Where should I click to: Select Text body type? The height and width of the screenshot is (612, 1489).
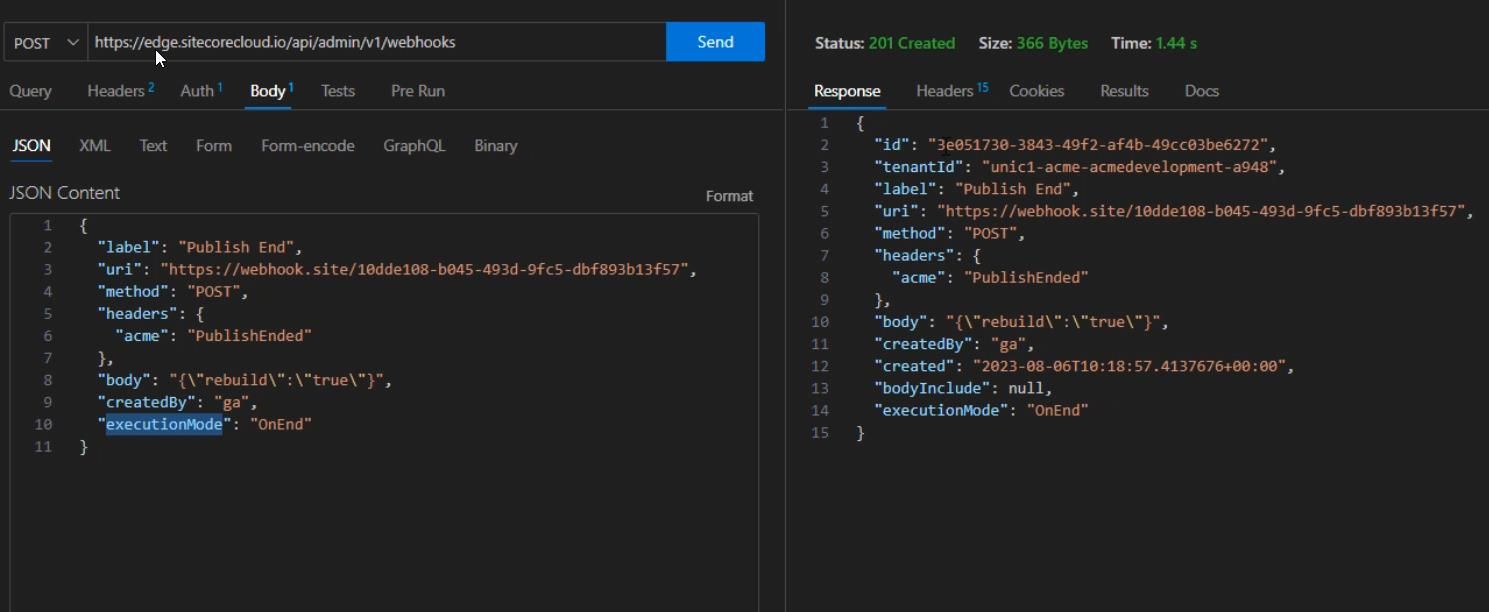point(153,146)
